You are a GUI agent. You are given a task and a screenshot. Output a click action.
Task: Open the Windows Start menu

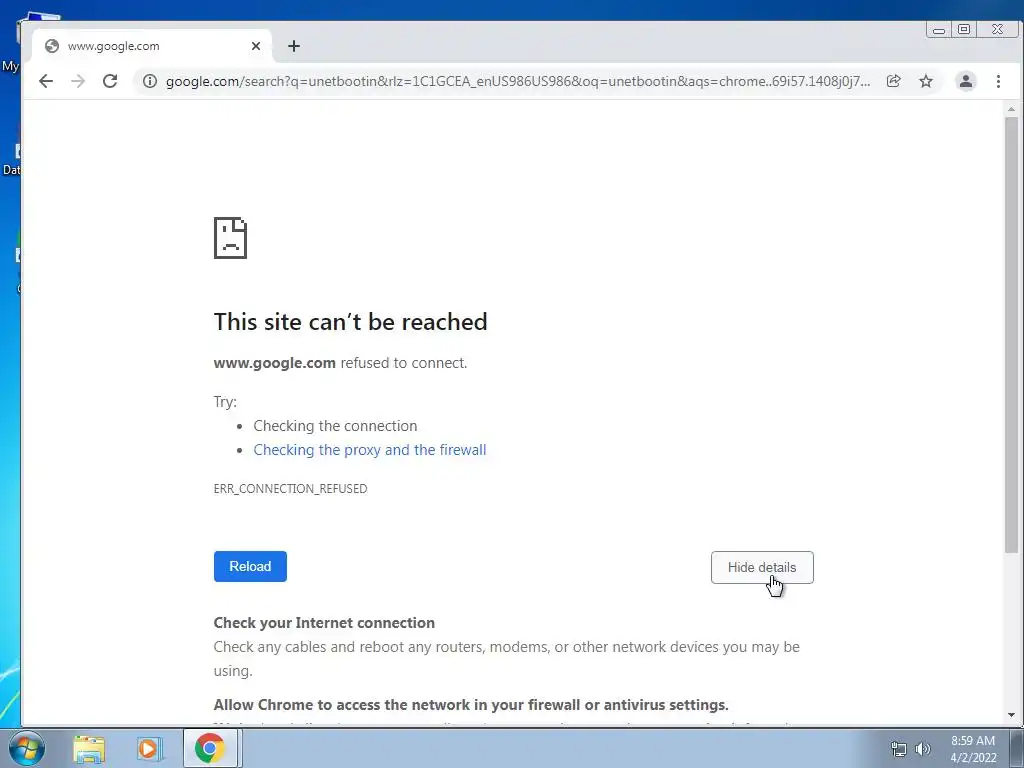(26, 748)
